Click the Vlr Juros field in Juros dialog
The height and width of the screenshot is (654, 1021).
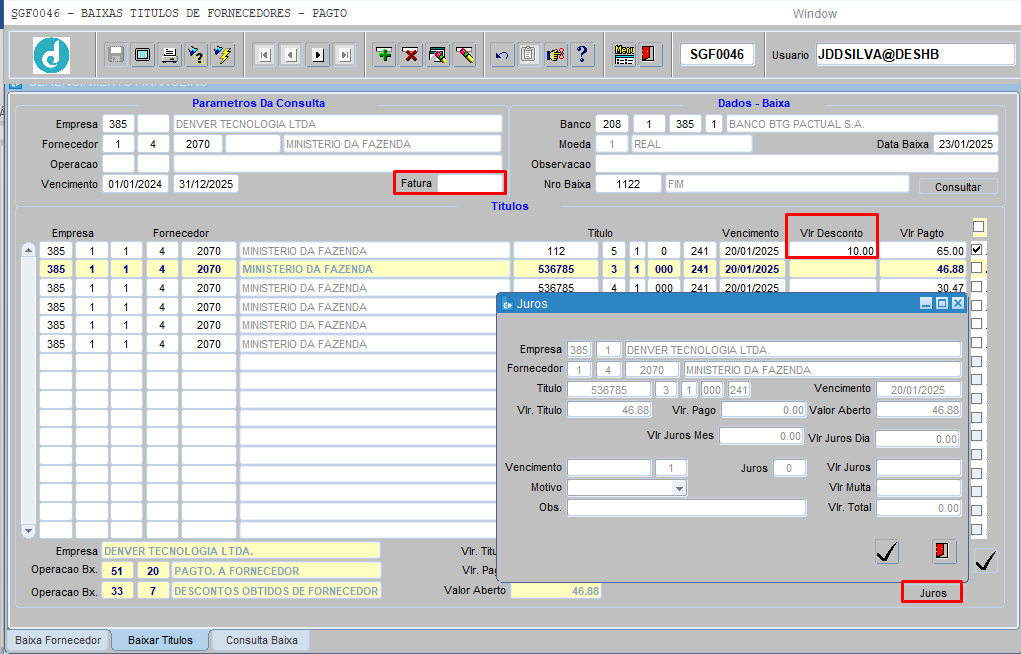click(918, 468)
